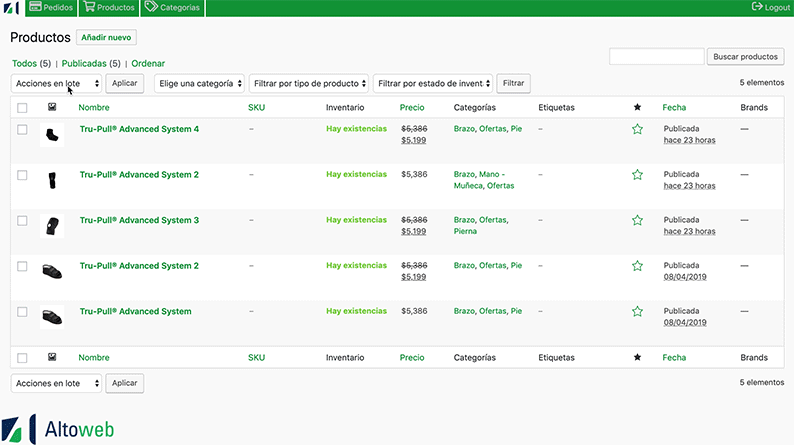Sort by SKU column in footer
Screen dimensions: 794x445
coord(256,357)
